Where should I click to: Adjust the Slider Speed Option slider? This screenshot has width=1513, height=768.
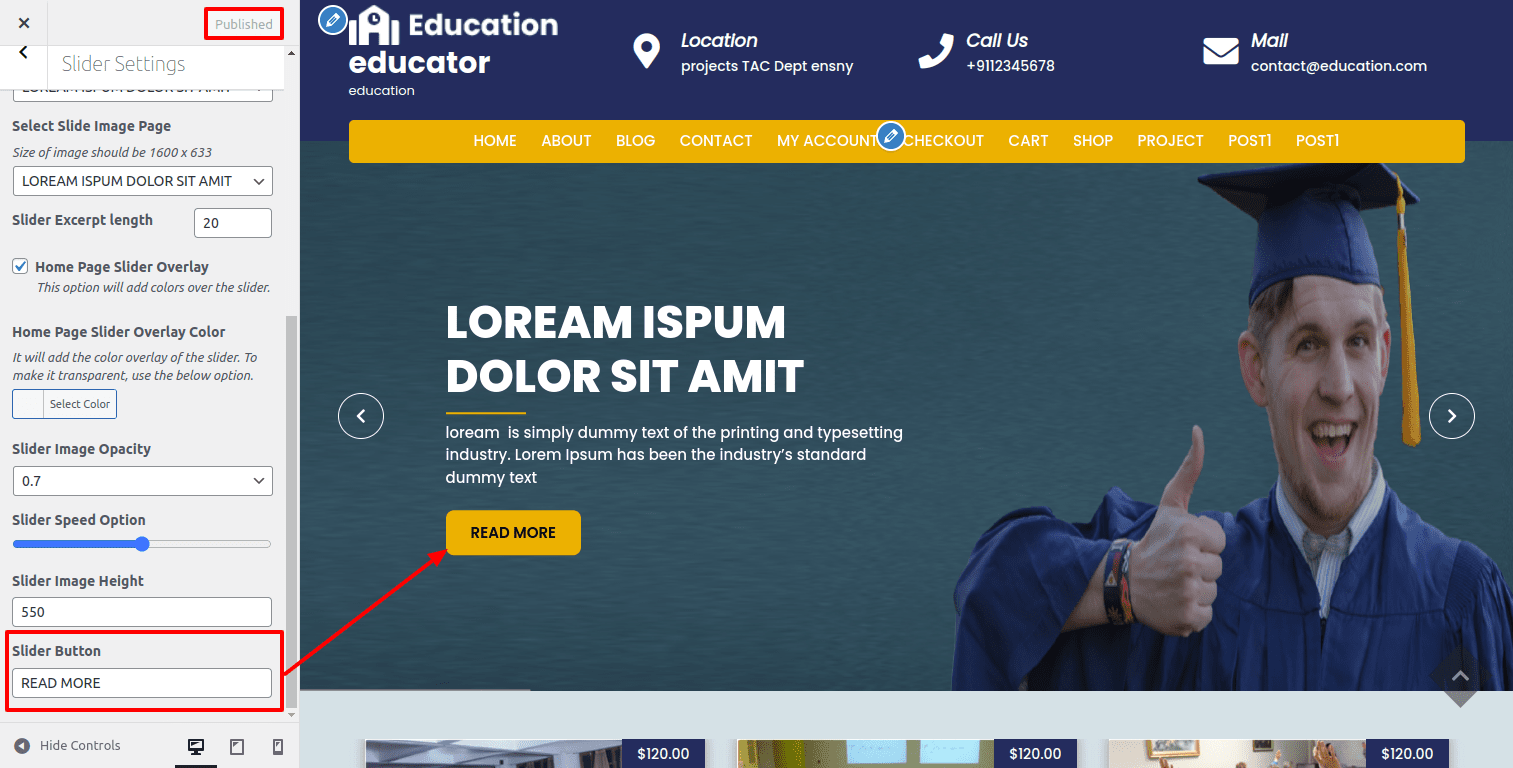pyautogui.click(x=142, y=544)
